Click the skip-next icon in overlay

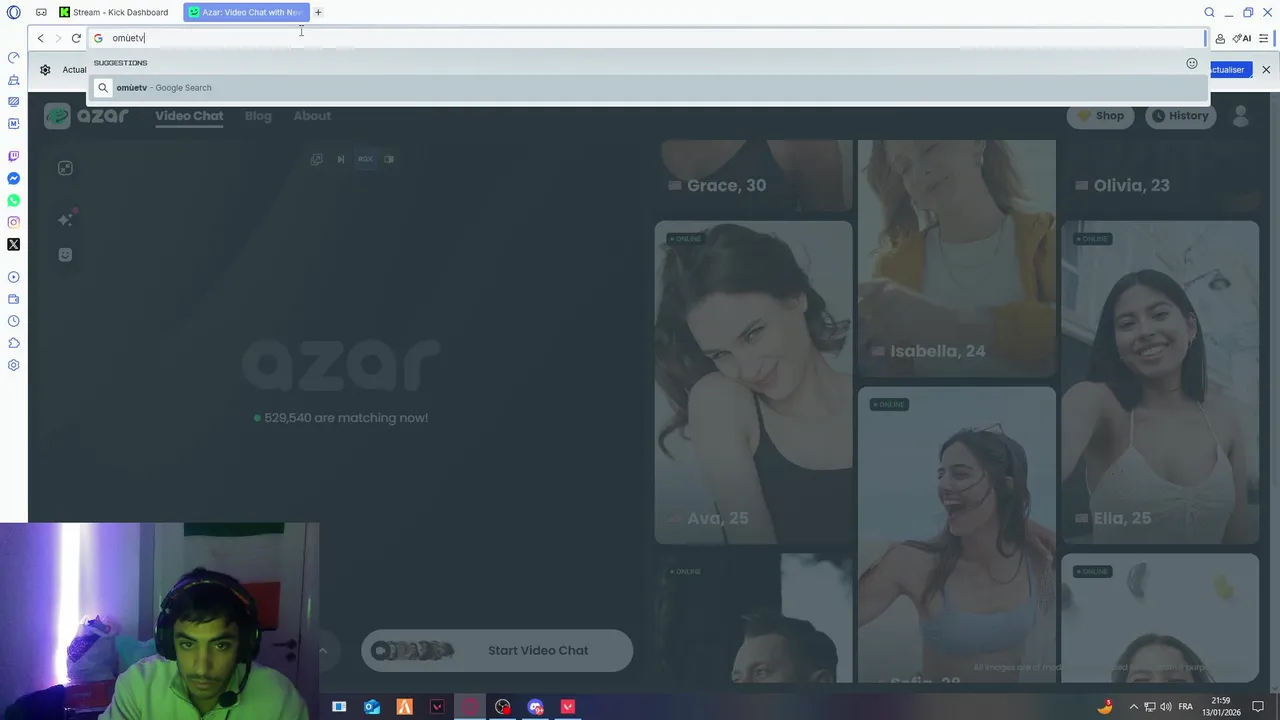341,159
